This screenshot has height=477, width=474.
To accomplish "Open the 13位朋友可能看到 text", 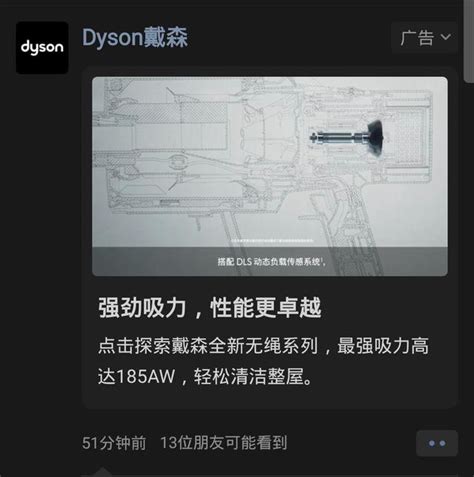I will pos(224,443).
